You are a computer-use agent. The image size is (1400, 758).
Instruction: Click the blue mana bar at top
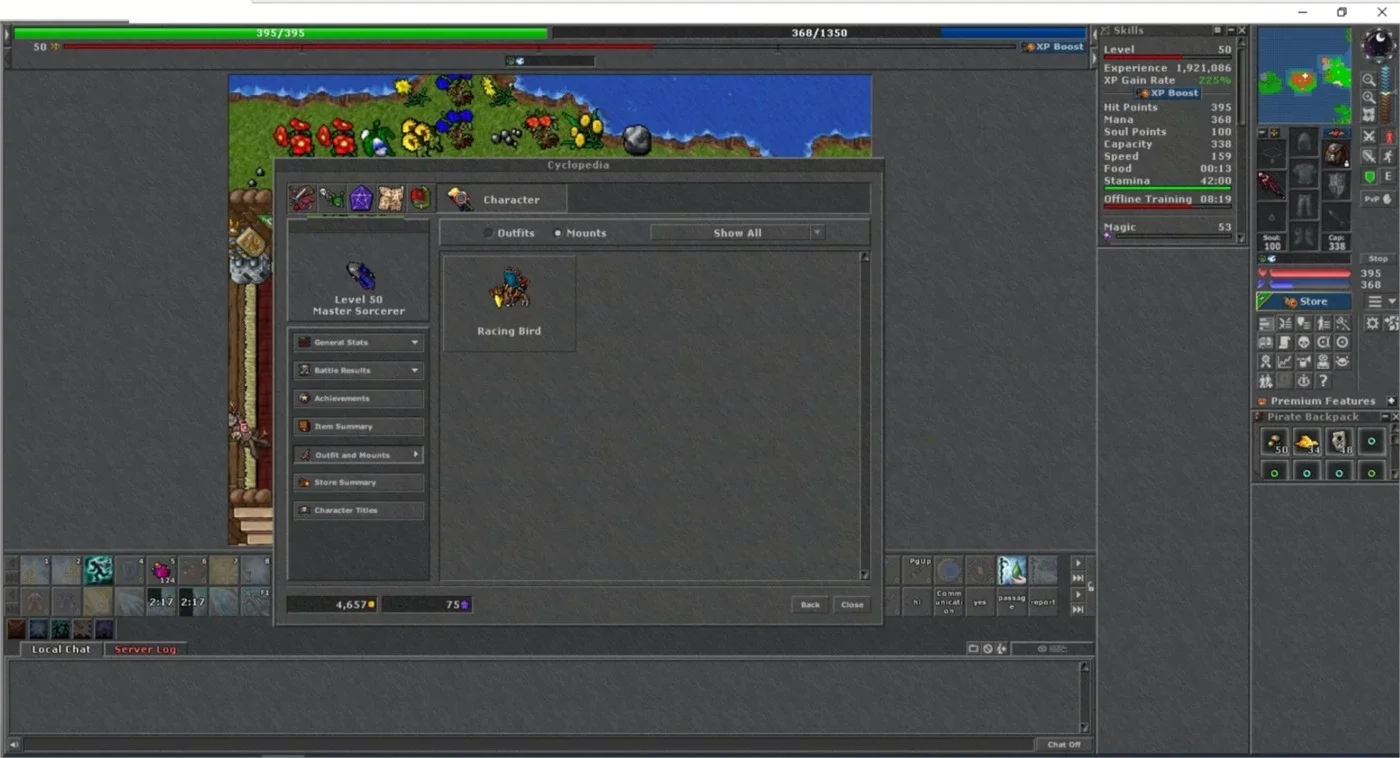click(819, 33)
